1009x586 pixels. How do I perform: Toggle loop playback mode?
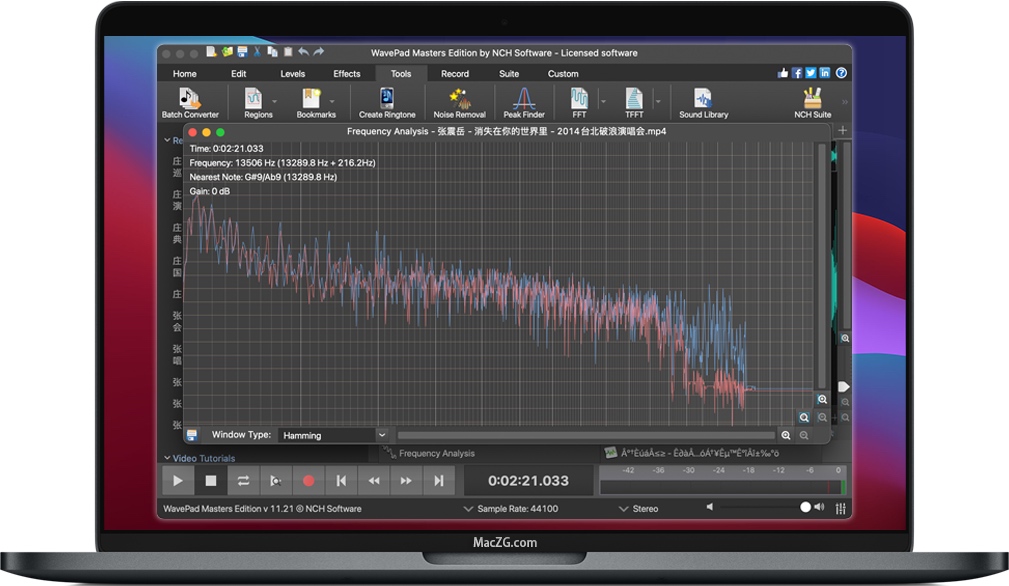[243, 480]
